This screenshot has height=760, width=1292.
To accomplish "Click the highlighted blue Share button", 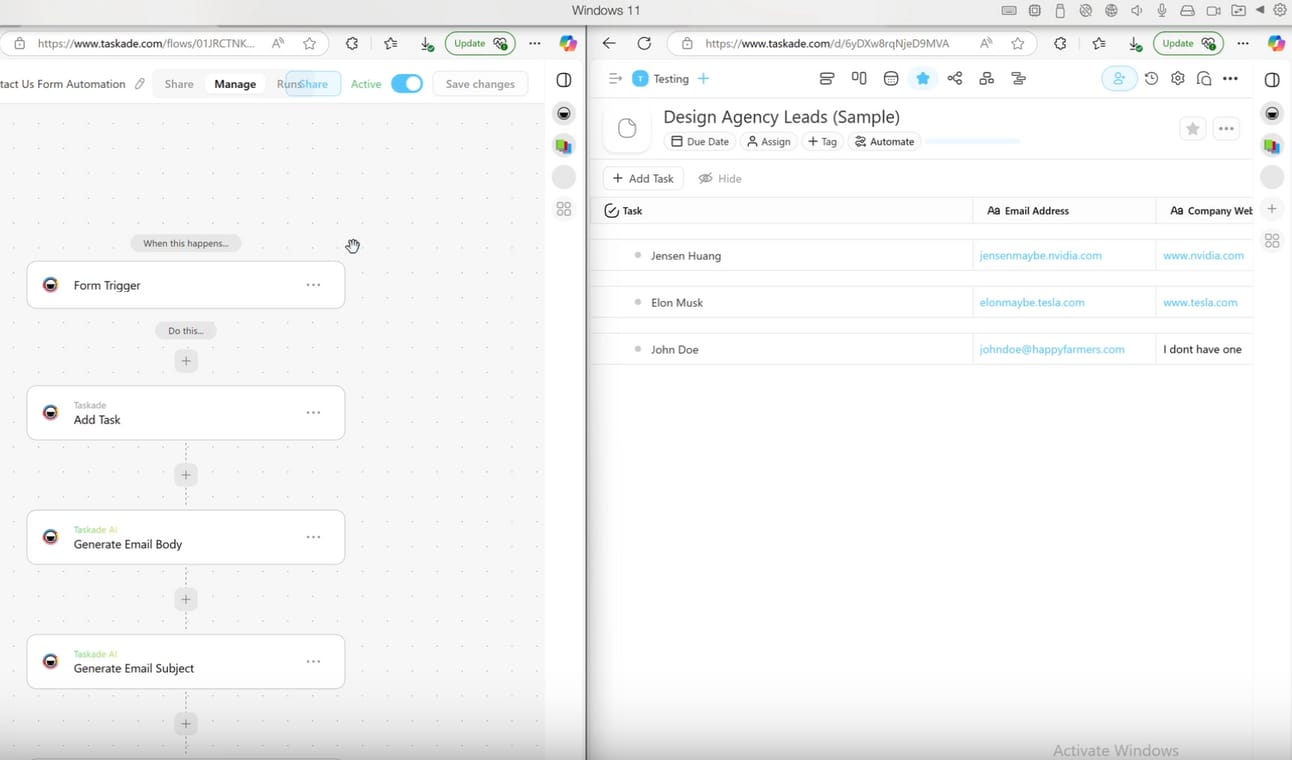I will pos(313,84).
